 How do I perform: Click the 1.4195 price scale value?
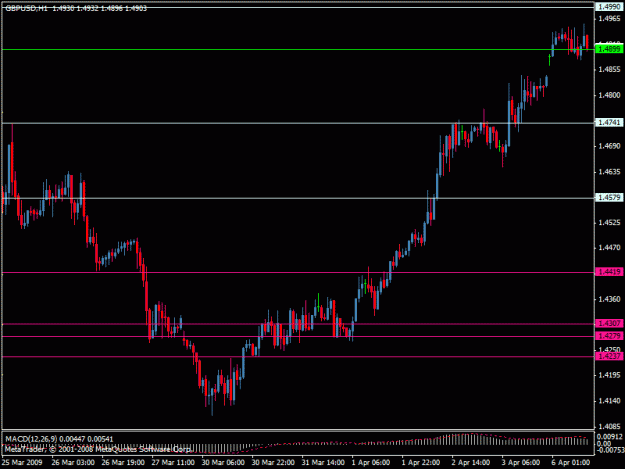pos(609,375)
